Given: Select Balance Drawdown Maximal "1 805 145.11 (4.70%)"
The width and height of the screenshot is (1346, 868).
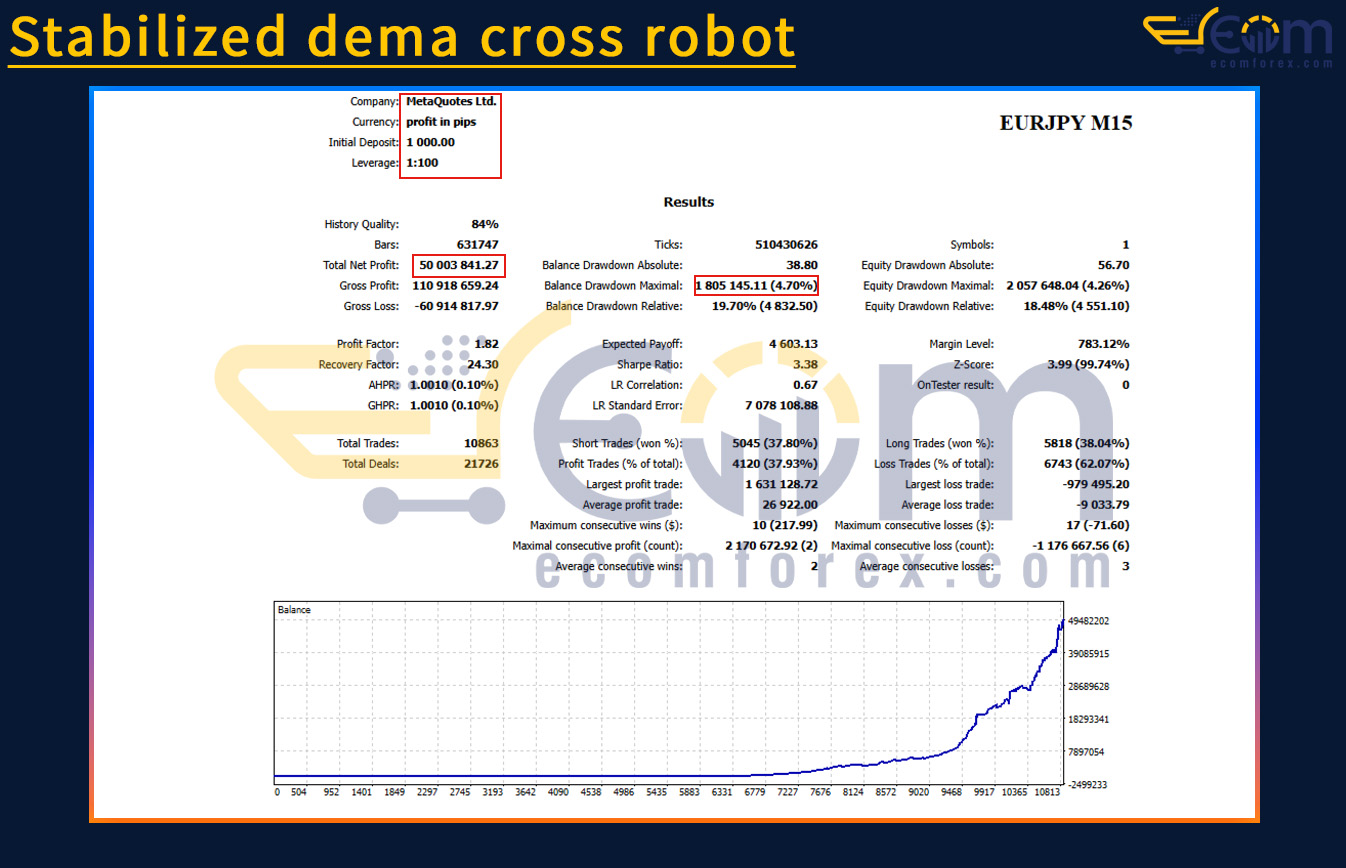Looking at the screenshot, I should 757,285.
